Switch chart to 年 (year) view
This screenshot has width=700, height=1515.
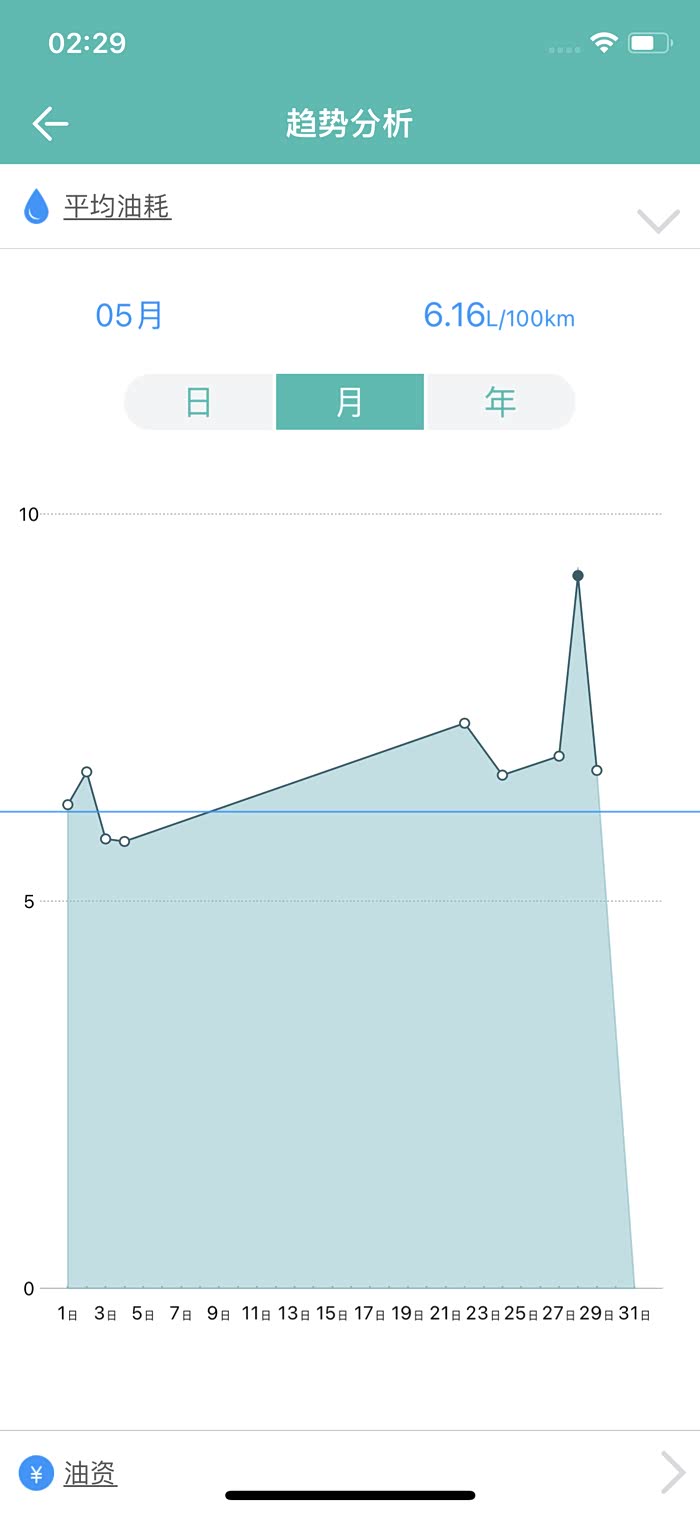(500, 402)
